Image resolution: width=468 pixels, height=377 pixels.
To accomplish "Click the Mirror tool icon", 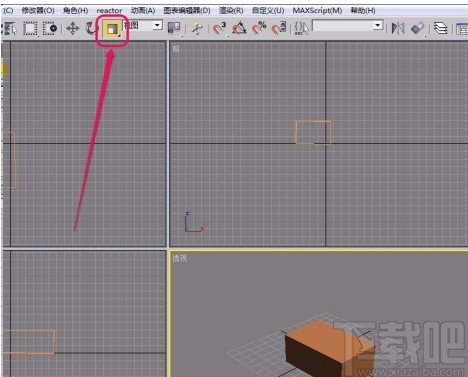I will coord(398,29).
